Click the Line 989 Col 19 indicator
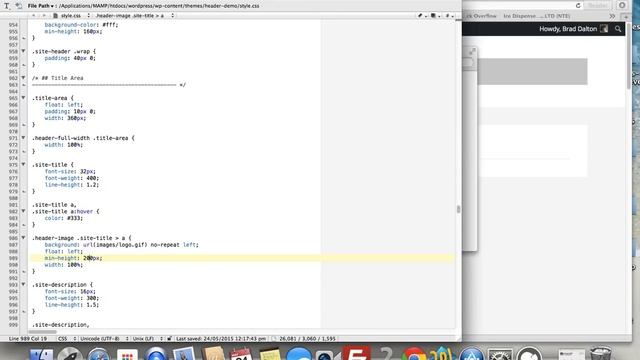The width and height of the screenshot is (640, 360). click(x=28, y=339)
